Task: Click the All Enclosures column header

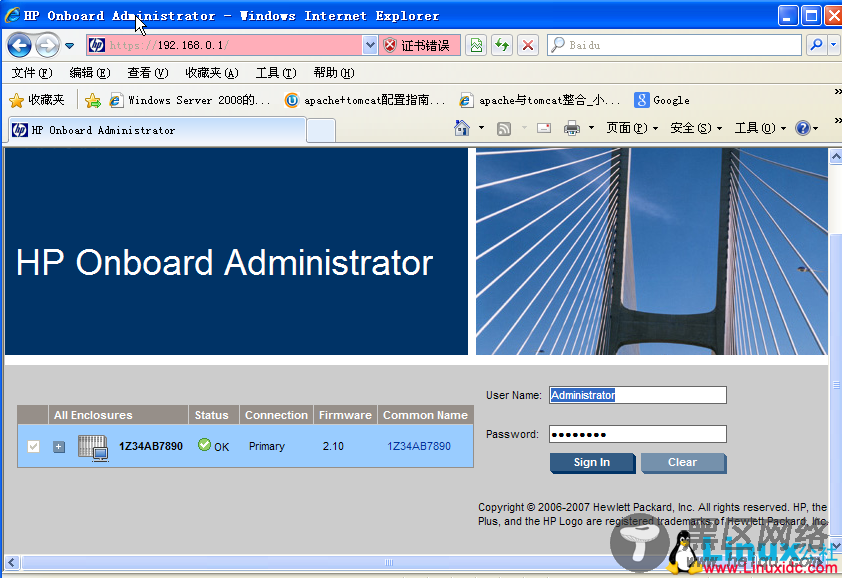Action: tap(118, 415)
